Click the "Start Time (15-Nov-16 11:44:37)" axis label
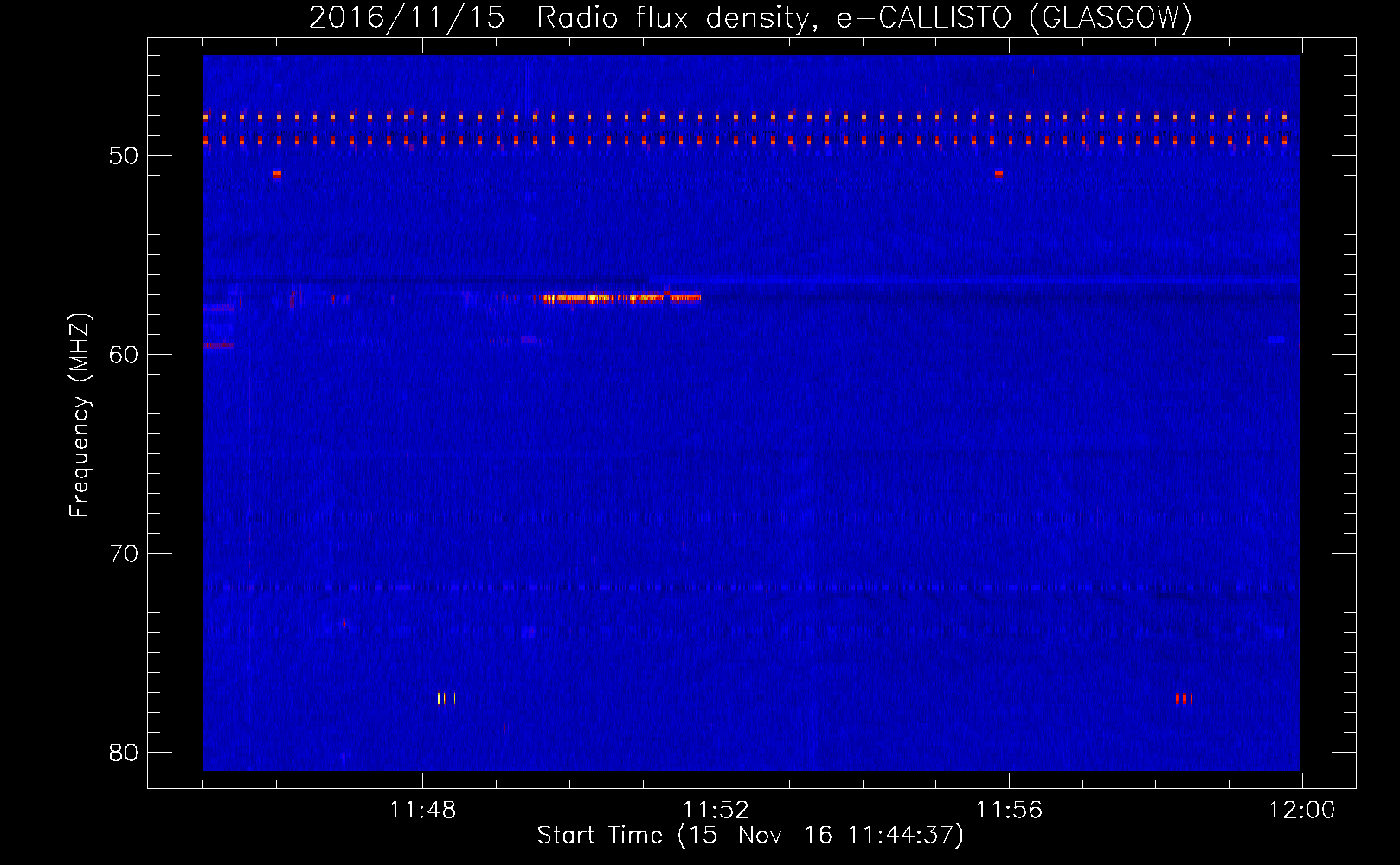The width and height of the screenshot is (1400, 865). pyautogui.click(x=750, y=836)
